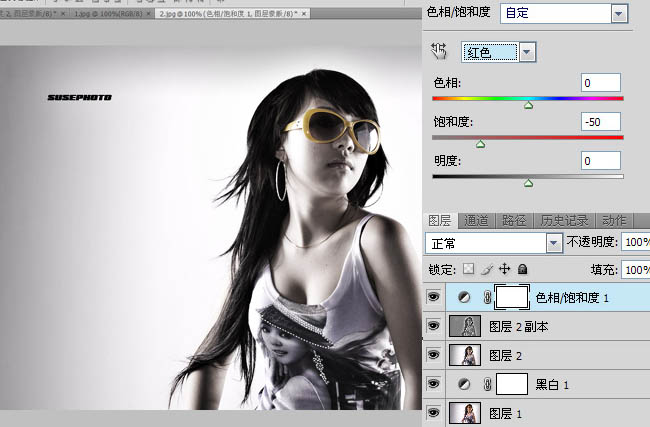The image size is (650, 427).
Task: Switch to the 历史记录 tab
Action: pyautogui.click(x=565, y=220)
